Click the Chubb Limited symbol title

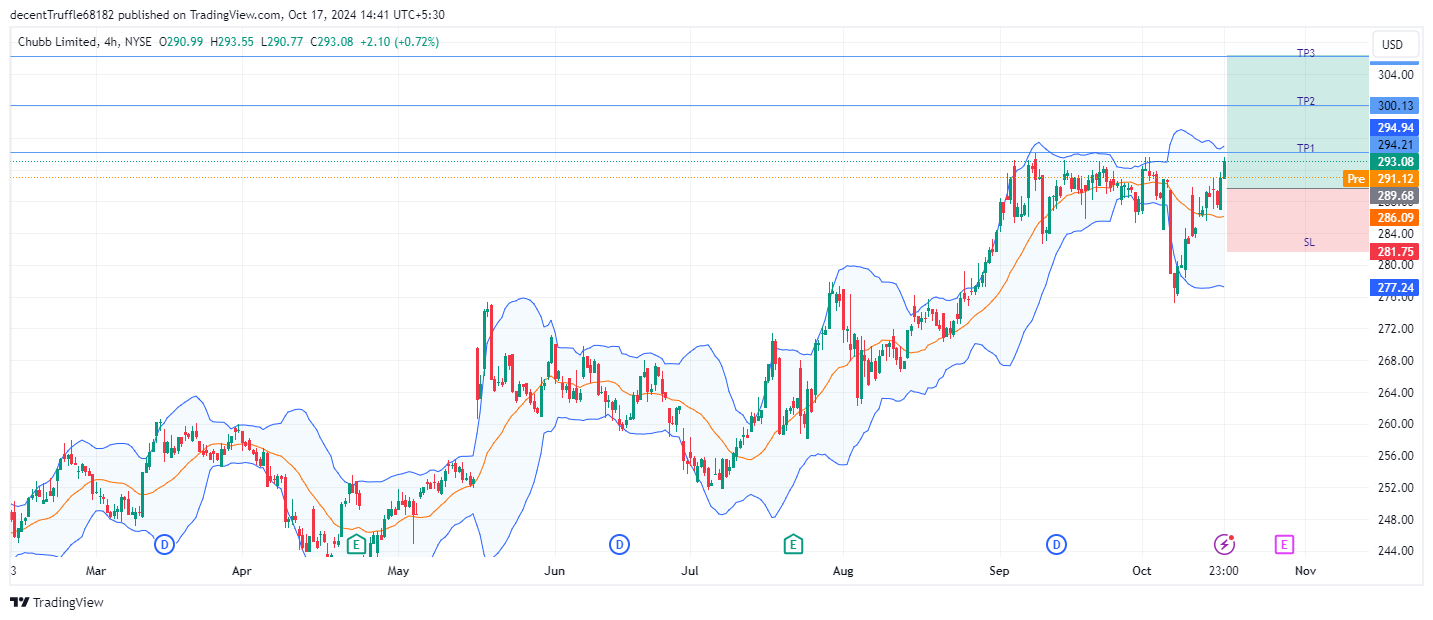pos(57,42)
